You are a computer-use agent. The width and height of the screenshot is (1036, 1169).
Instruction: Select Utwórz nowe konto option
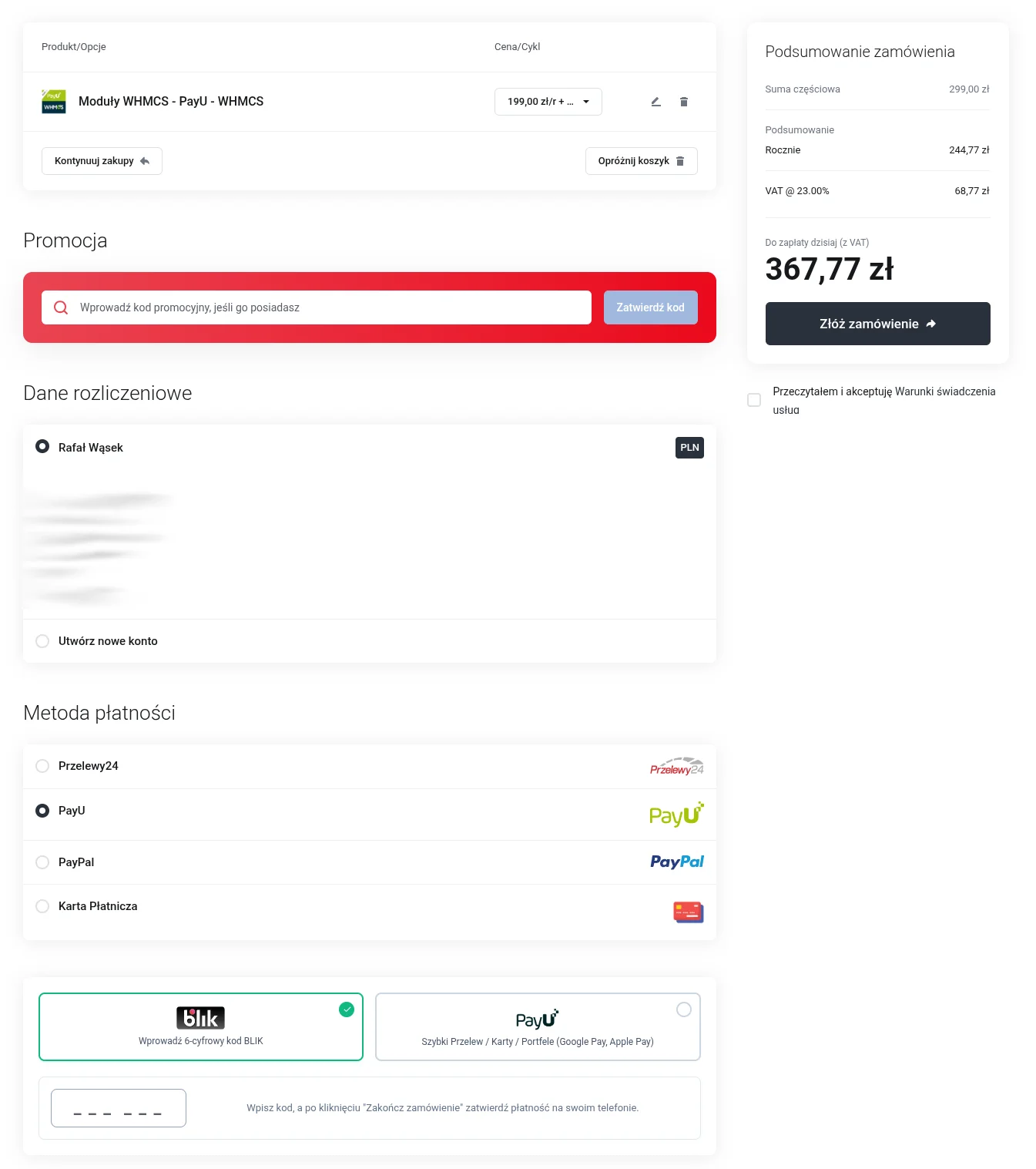click(x=43, y=641)
